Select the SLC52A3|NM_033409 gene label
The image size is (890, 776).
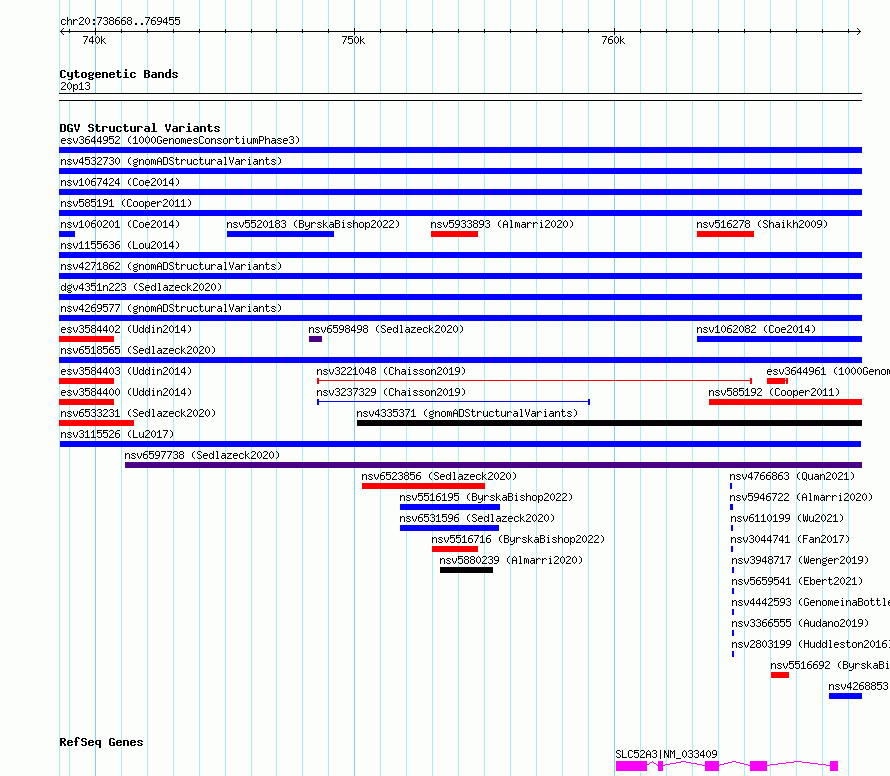(666, 754)
